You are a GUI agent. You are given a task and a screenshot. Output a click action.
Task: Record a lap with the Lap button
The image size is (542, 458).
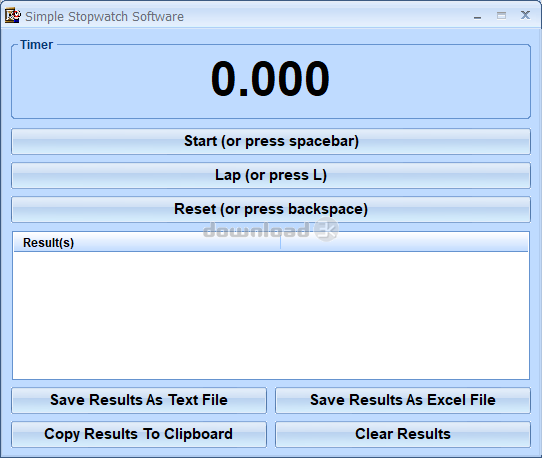[x=271, y=175]
